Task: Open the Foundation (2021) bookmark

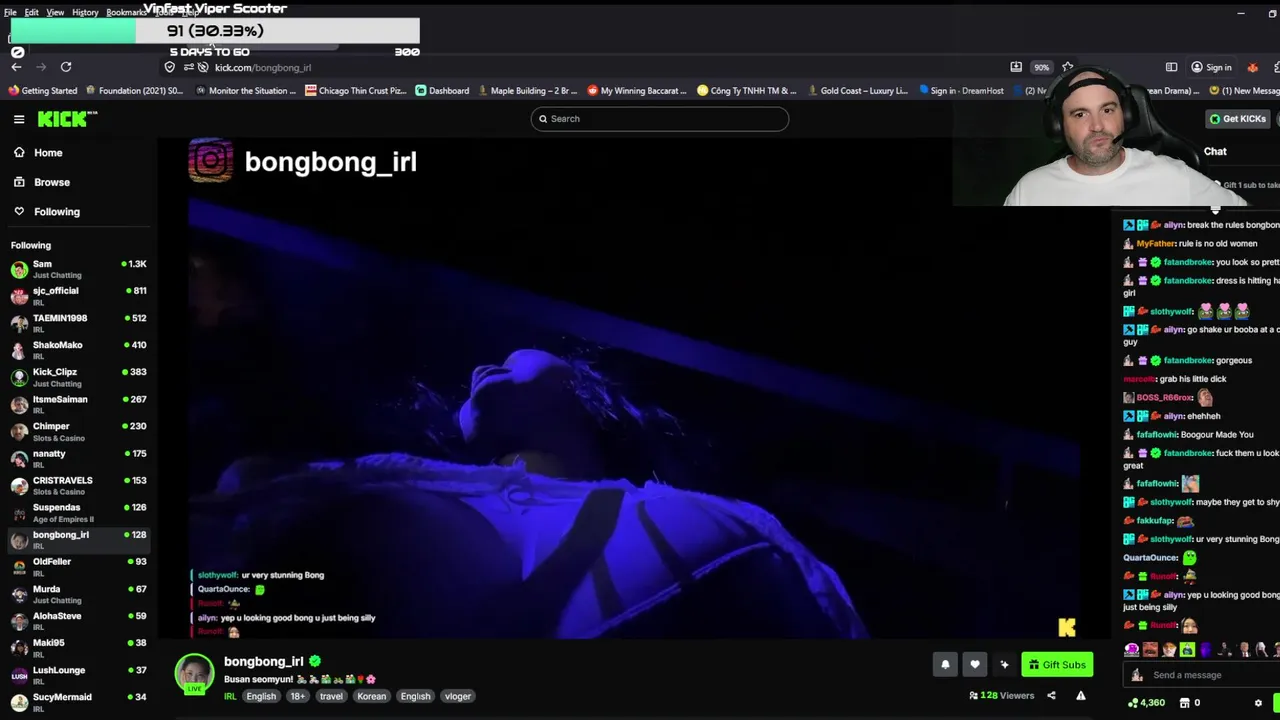Action: pyautogui.click(x=134, y=90)
